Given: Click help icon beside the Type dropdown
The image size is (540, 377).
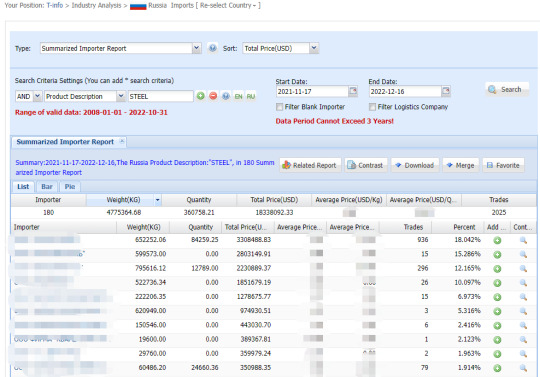Looking at the screenshot, I should [213, 48].
